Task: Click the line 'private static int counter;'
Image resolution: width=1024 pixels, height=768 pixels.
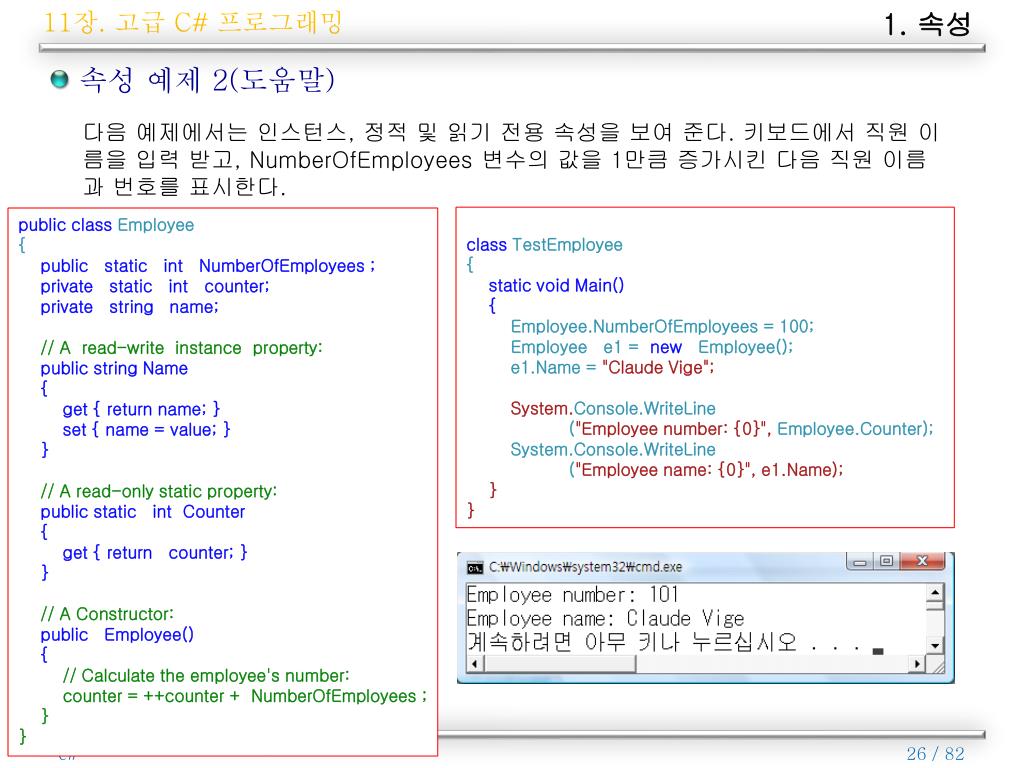Action: tap(155, 287)
